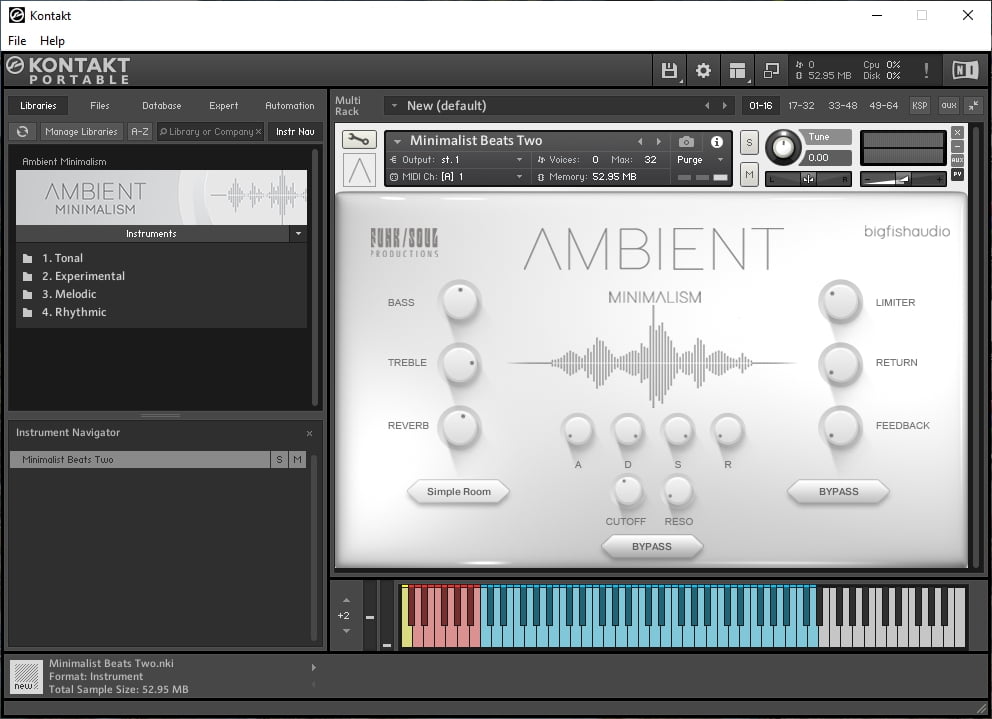Viewport: 992px width, 719px height.
Task: Open the File menu
Action: (17, 41)
